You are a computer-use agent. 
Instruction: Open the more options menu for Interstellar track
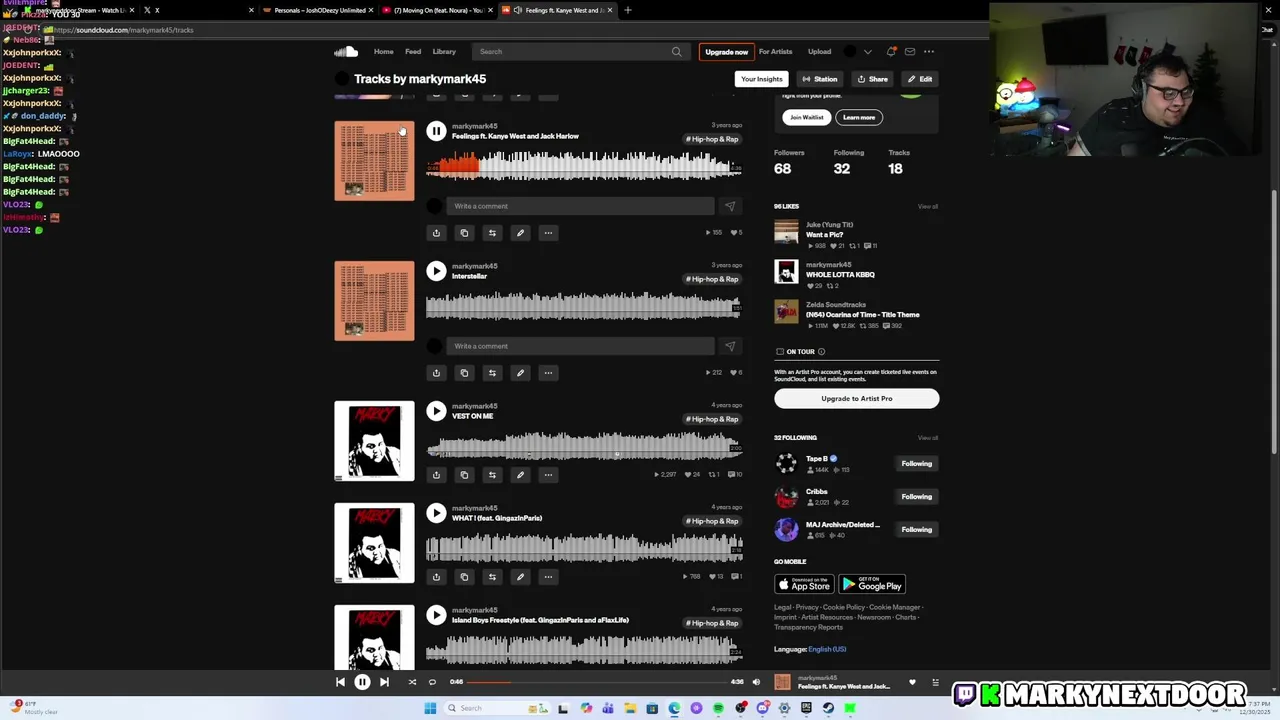point(548,373)
